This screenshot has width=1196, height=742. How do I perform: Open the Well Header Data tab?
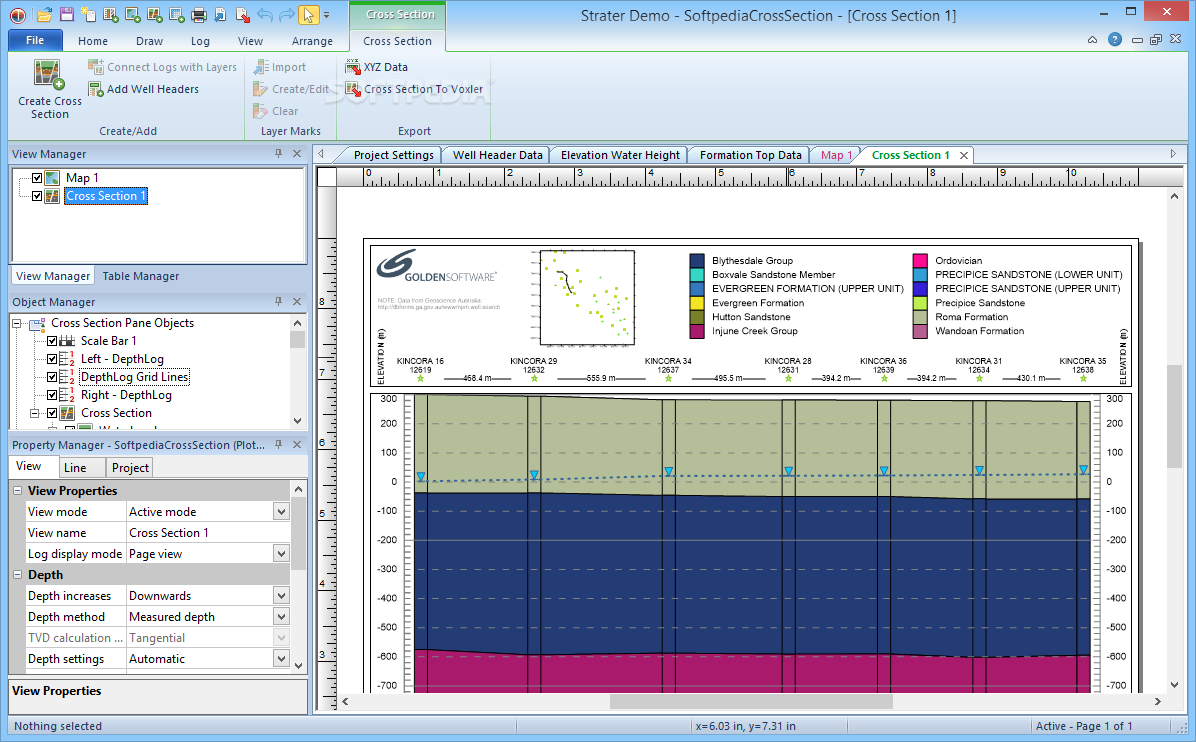point(497,155)
